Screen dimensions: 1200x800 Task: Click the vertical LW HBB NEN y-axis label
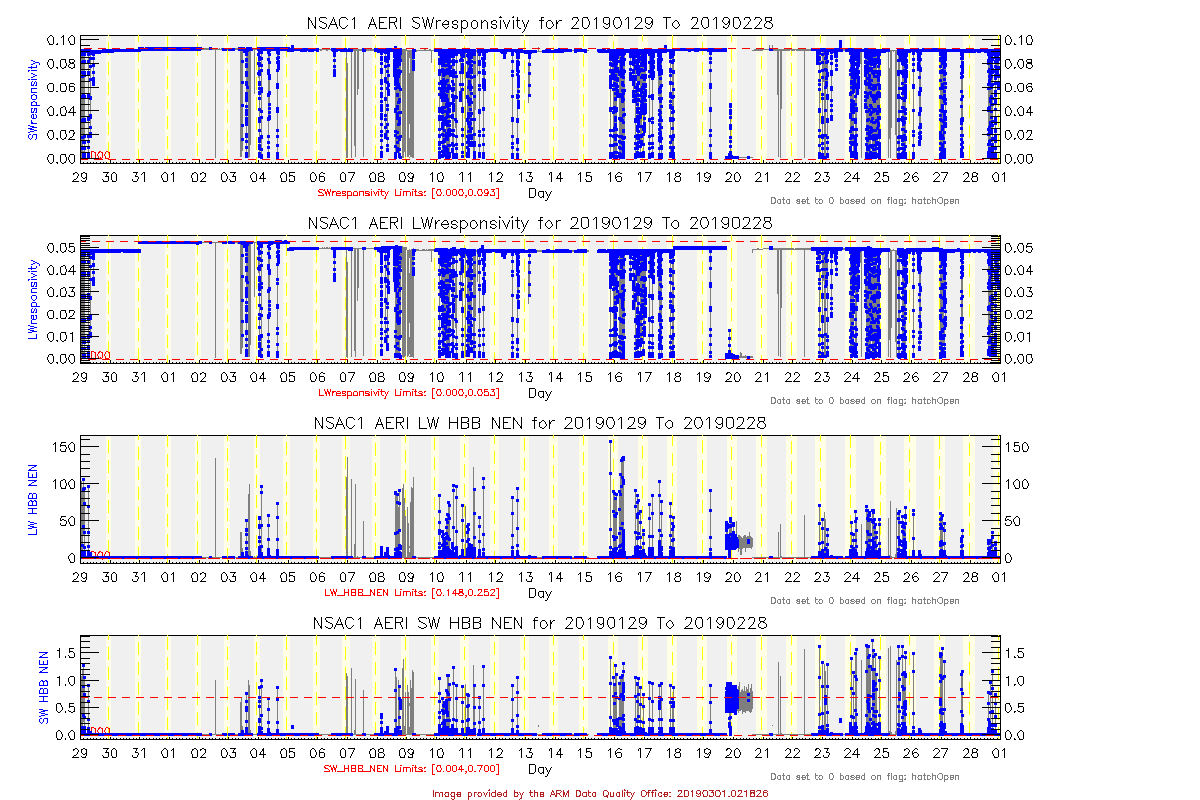click(33, 498)
